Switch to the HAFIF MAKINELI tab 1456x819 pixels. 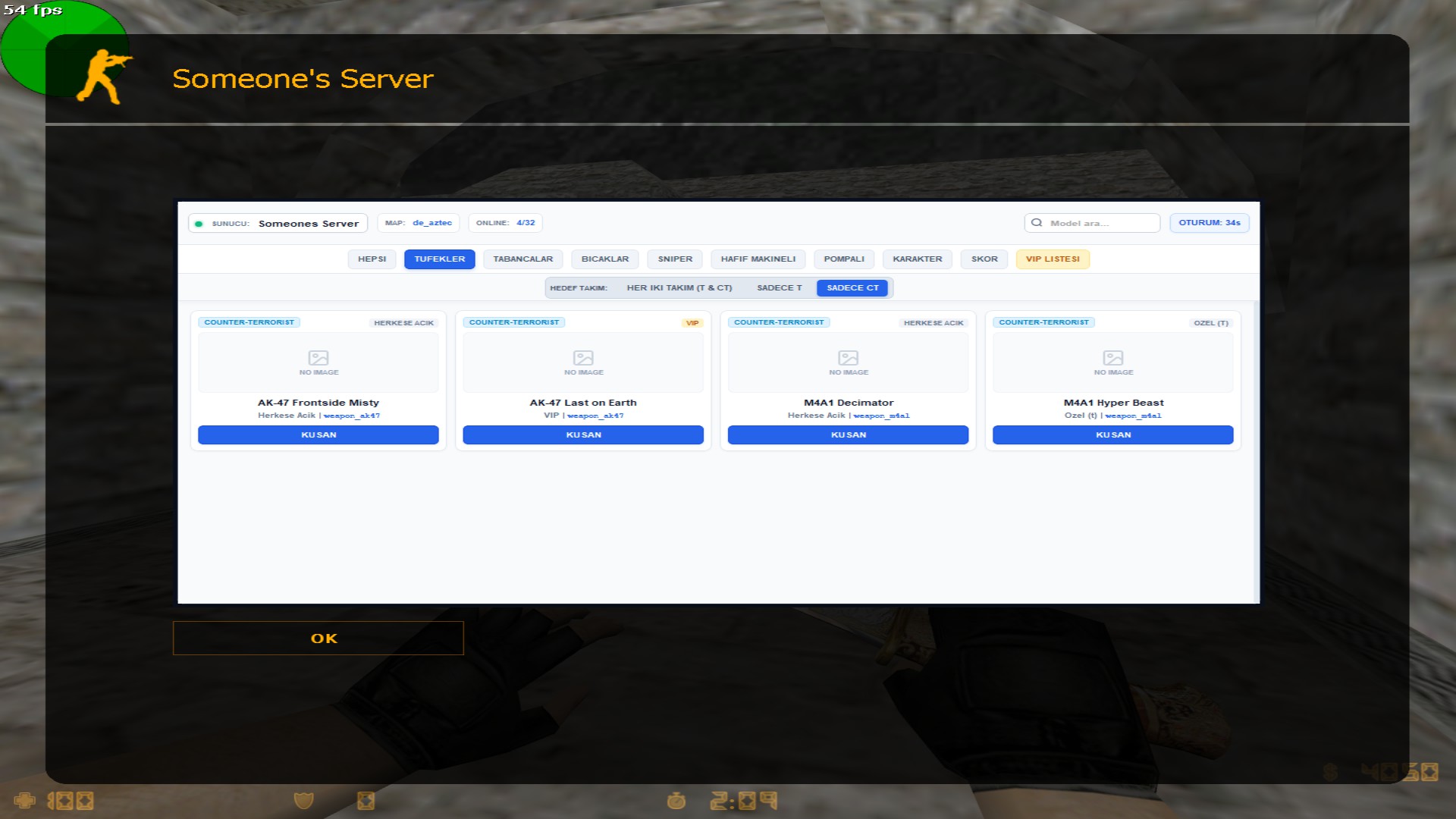click(758, 259)
